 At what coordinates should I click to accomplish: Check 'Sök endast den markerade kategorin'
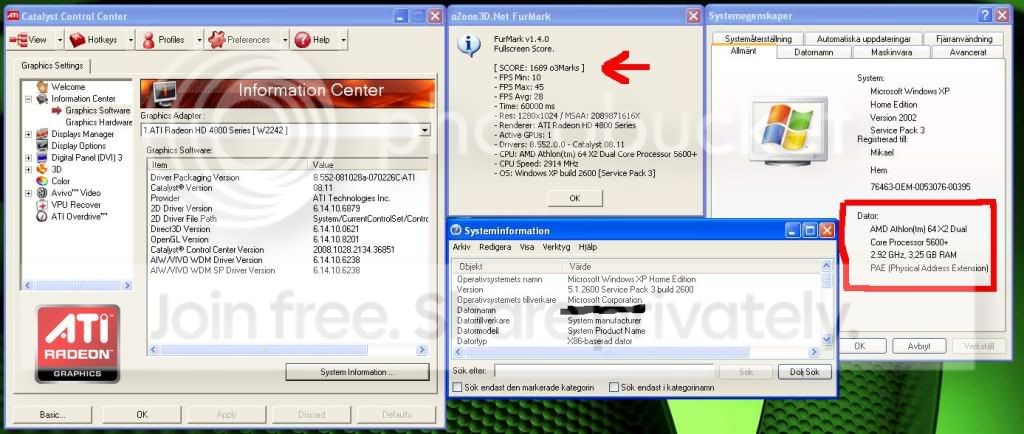[457, 388]
